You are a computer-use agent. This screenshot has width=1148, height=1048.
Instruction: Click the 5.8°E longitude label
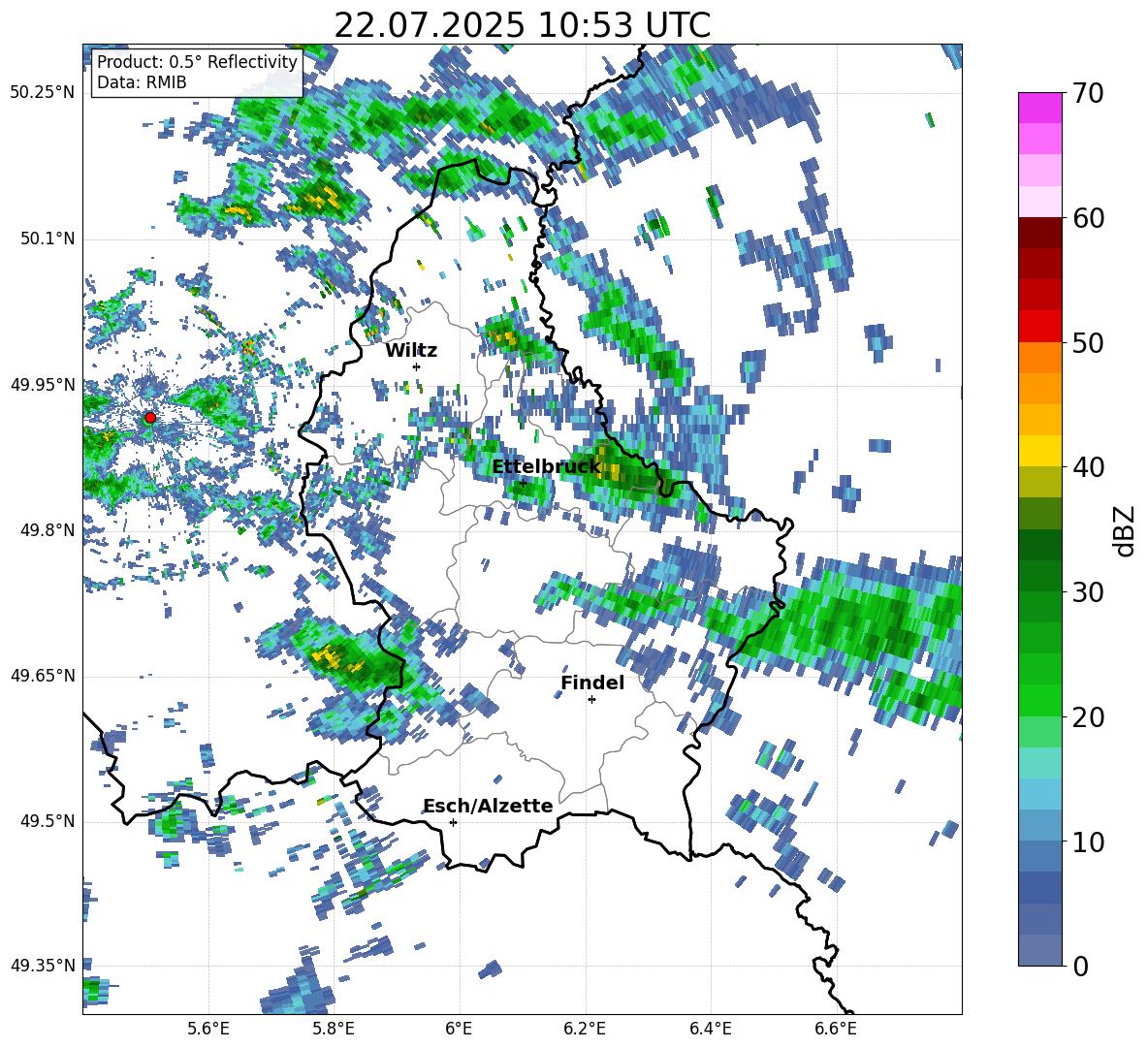click(334, 1029)
